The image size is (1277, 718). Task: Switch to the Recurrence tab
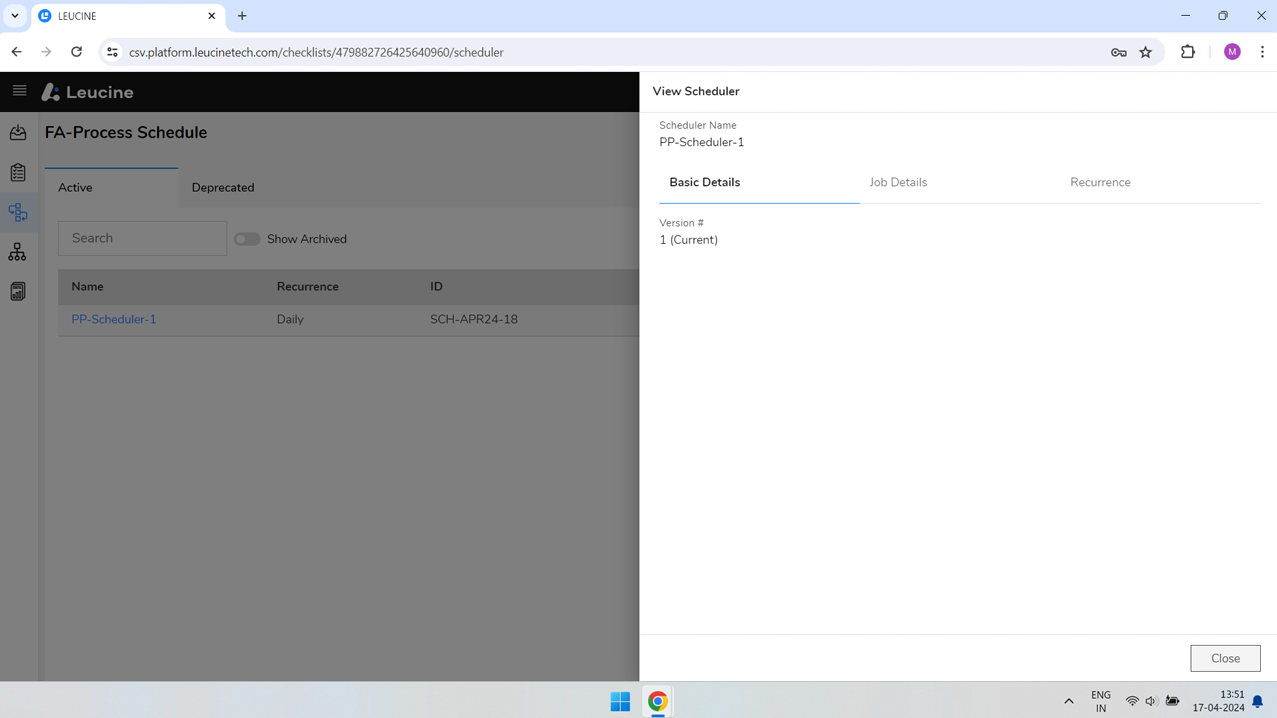pyautogui.click(x=1100, y=182)
